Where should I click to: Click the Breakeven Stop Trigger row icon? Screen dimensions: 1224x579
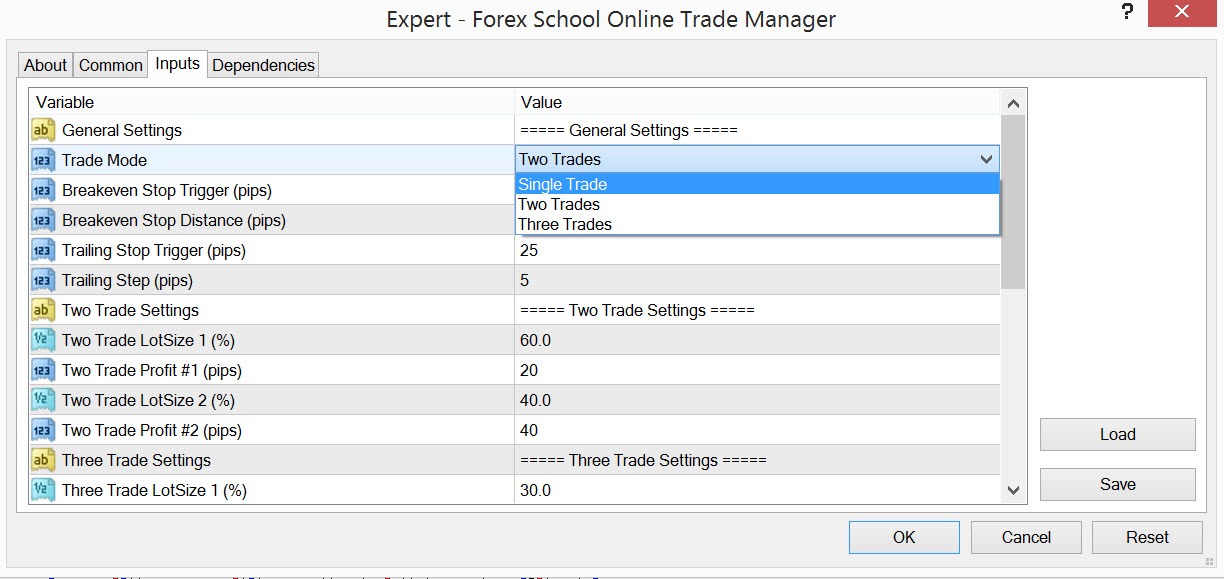click(43, 190)
